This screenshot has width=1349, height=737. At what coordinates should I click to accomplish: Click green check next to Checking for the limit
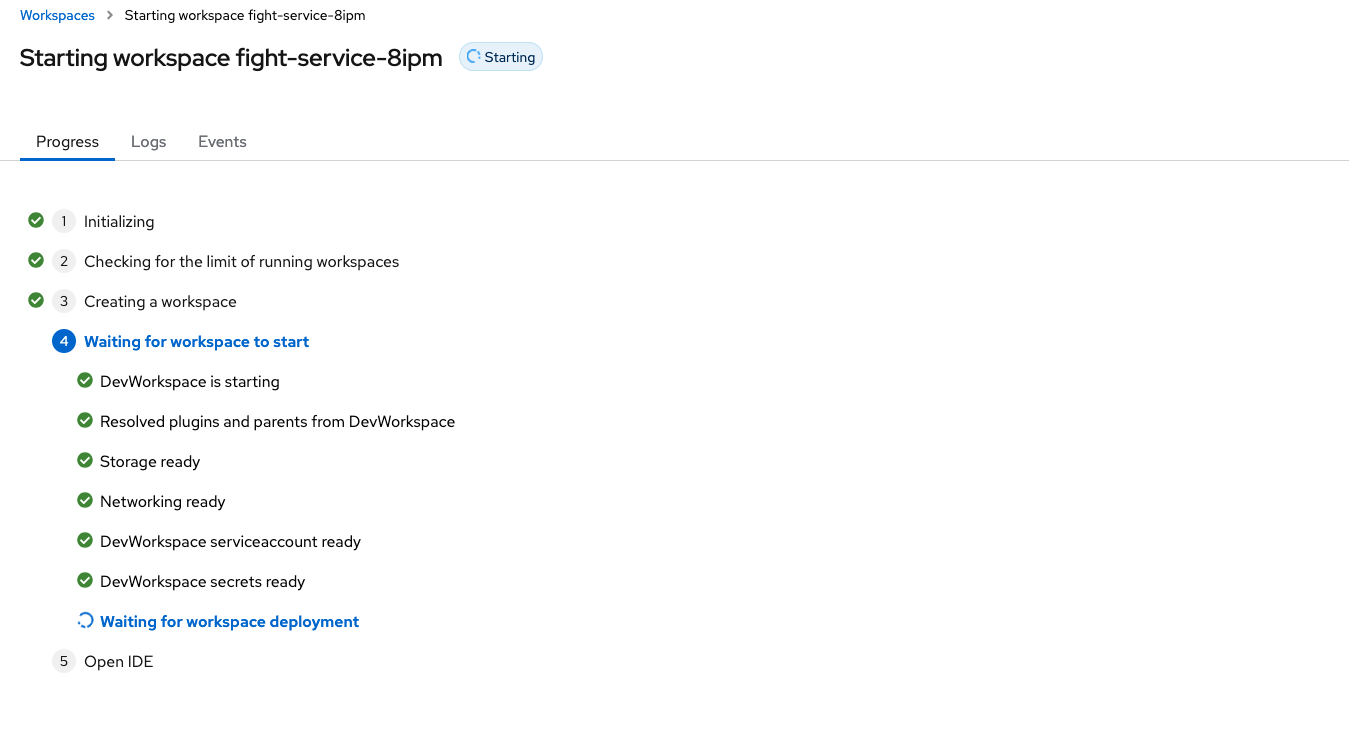click(x=36, y=260)
